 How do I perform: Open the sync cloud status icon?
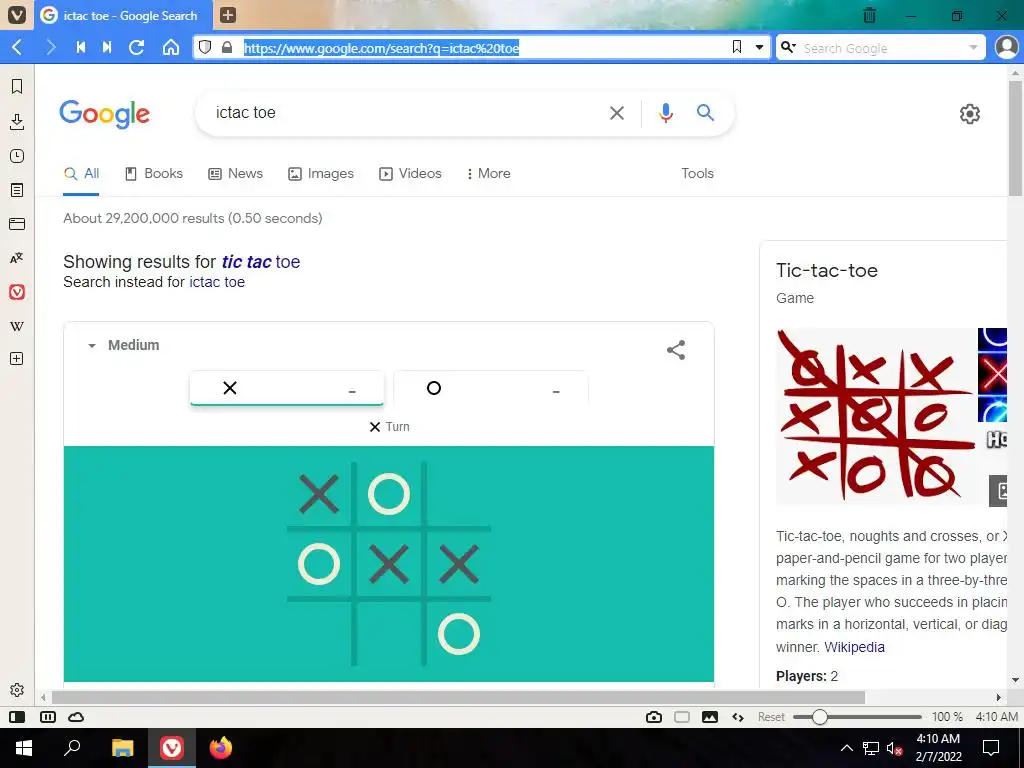(76, 717)
